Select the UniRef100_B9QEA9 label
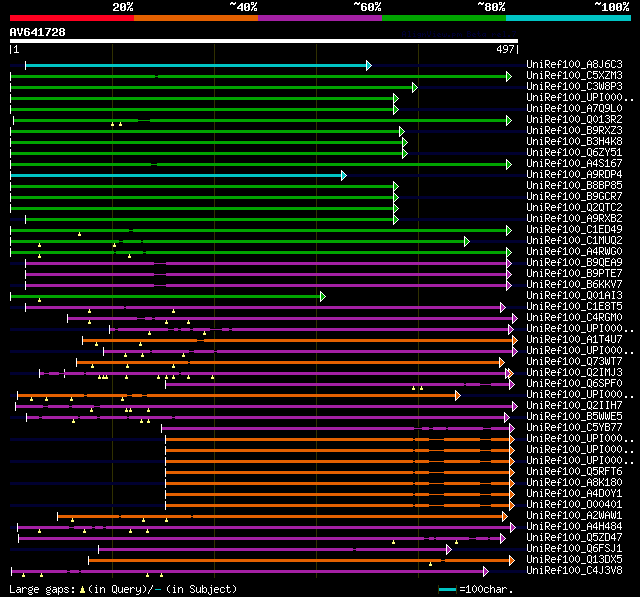 (574, 263)
